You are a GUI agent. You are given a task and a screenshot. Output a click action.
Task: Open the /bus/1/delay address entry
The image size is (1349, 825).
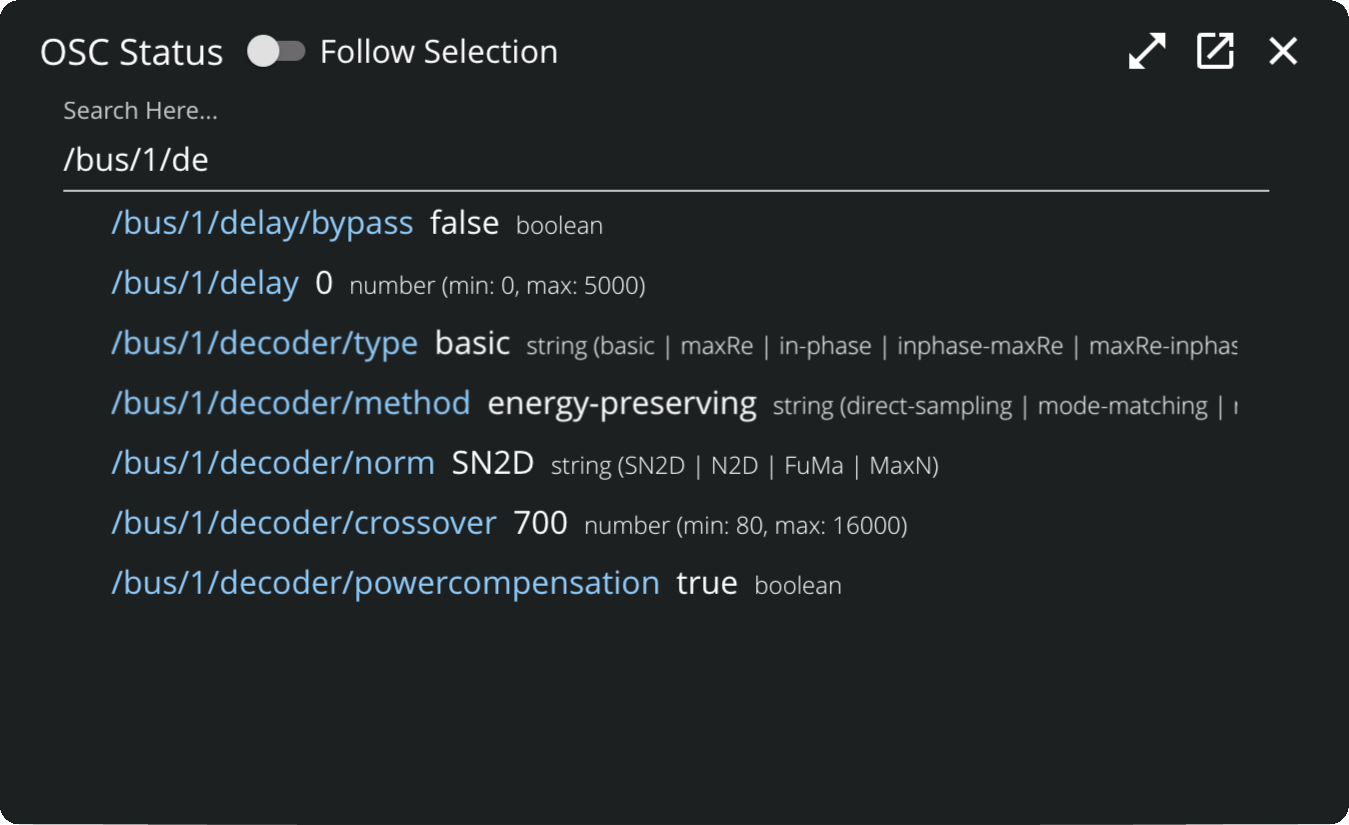205,284
